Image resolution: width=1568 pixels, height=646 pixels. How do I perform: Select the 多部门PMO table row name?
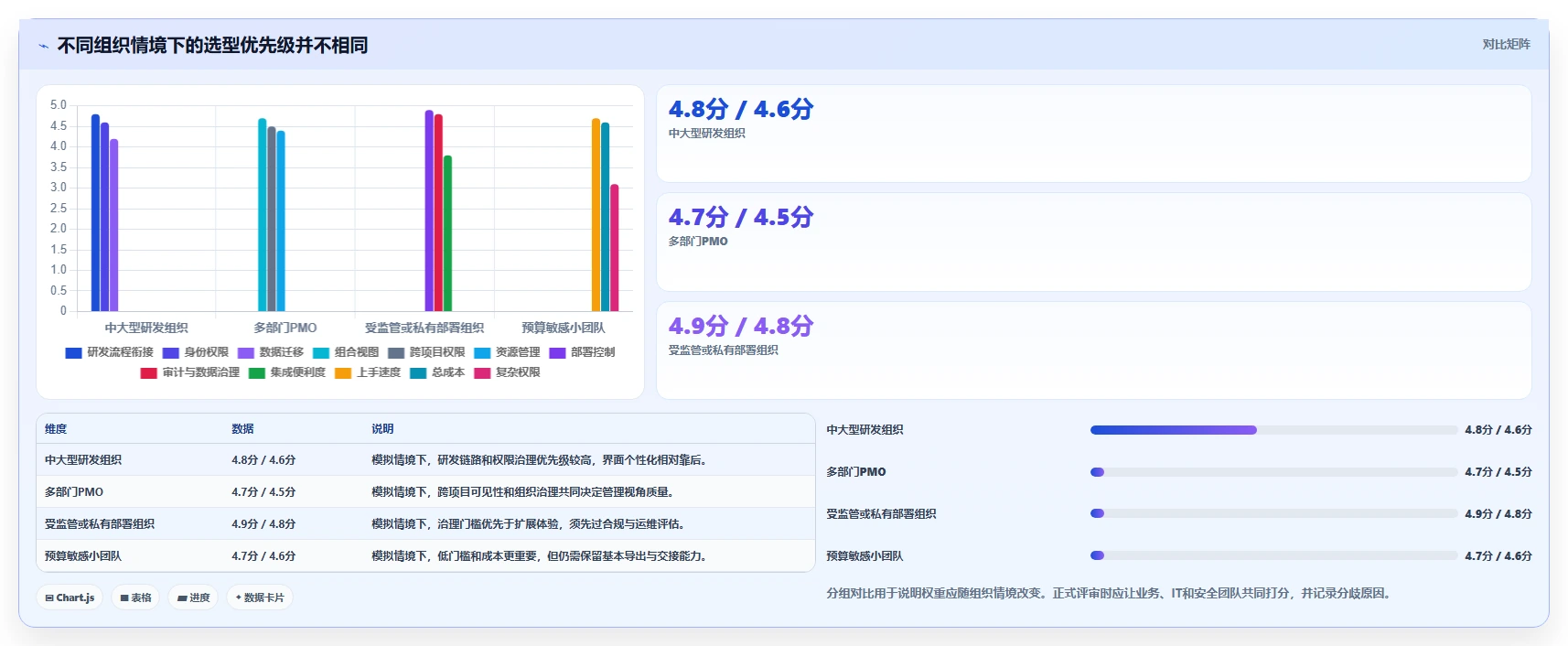pyautogui.click(x=74, y=492)
